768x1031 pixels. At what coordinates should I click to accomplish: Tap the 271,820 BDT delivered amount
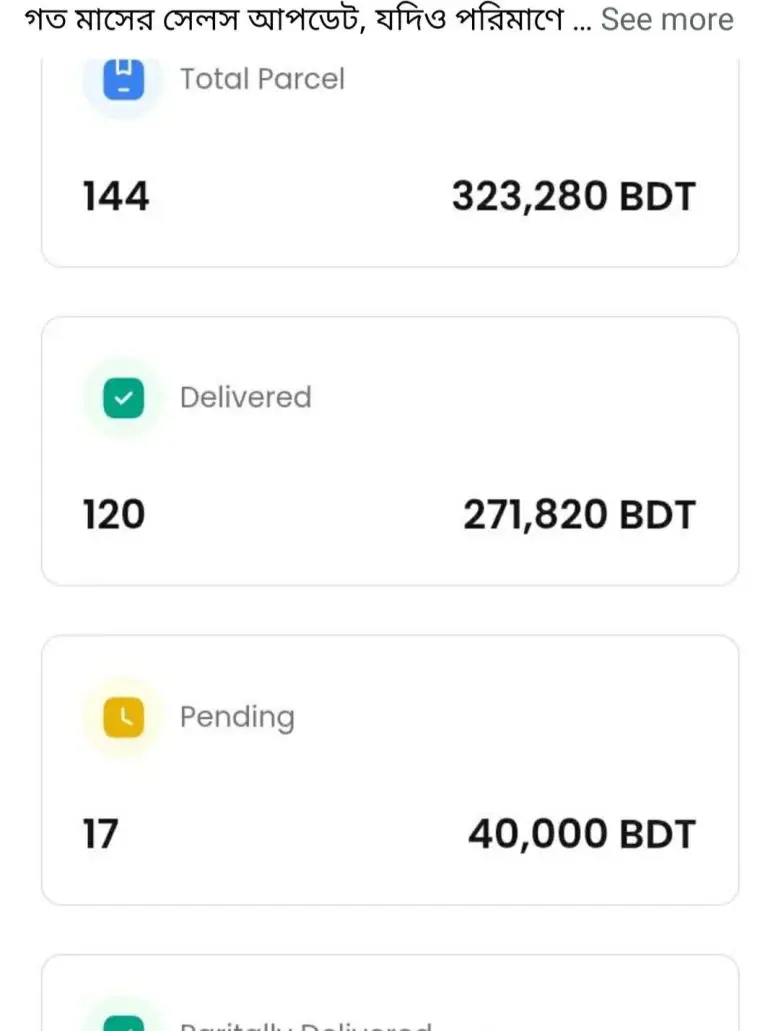pyautogui.click(x=579, y=514)
